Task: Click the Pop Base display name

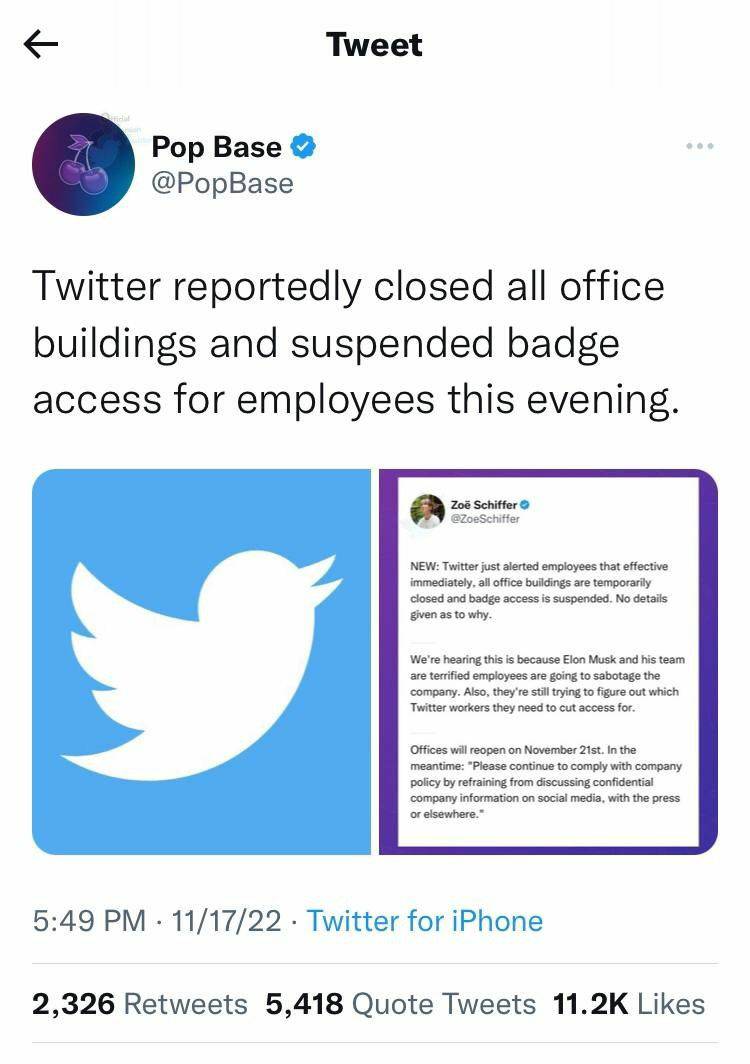Action: [x=216, y=147]
